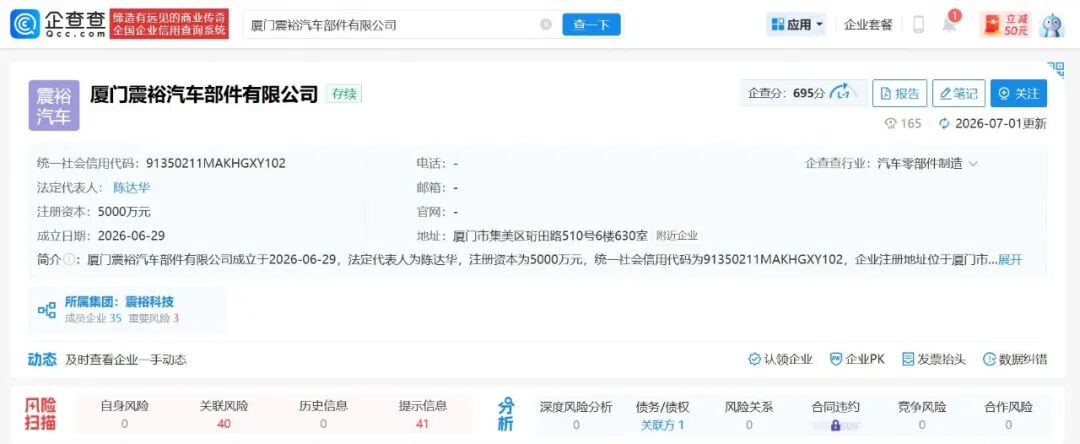The image size is (1080, 444).
Task: Click the 查一下 search button
Action: [x=591, y=25]
